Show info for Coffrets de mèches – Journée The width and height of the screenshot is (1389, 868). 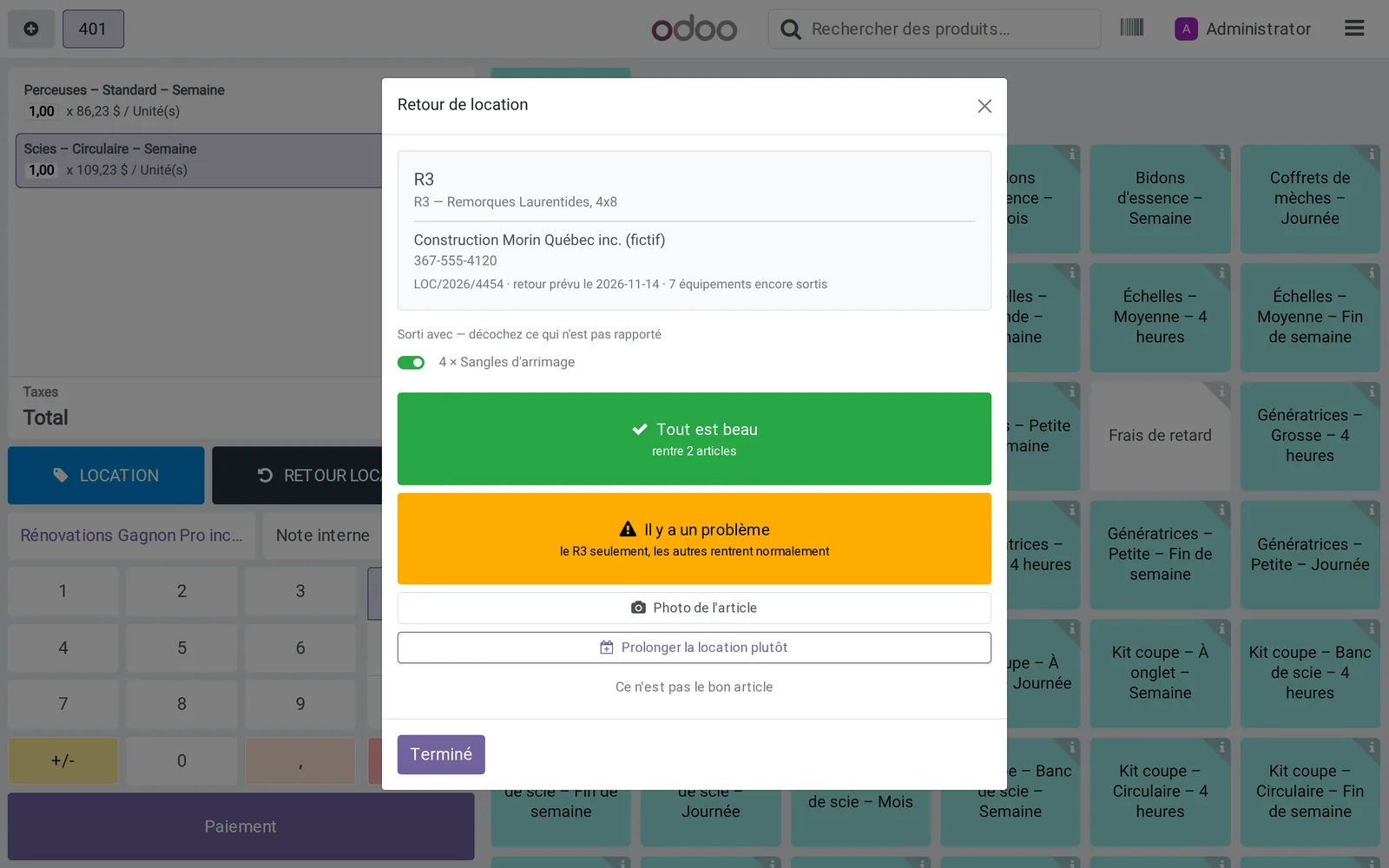point(1372,155)
